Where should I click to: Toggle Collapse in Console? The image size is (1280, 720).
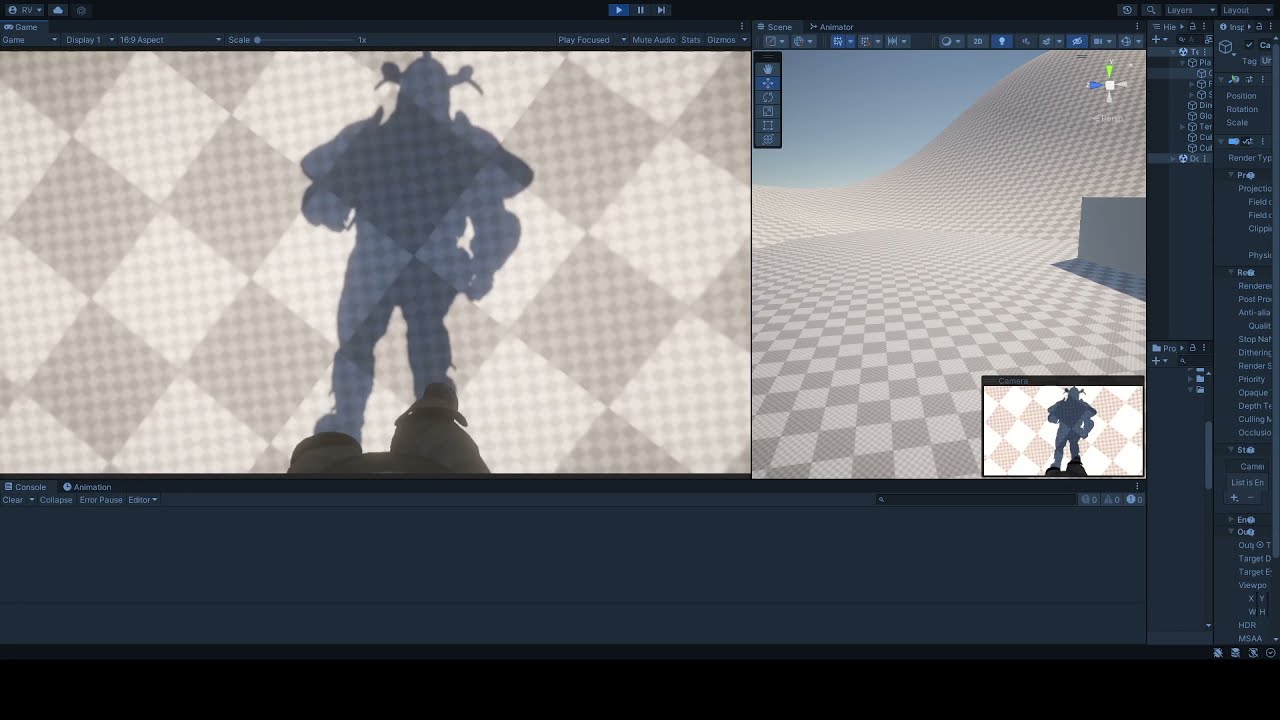point(56,500)
